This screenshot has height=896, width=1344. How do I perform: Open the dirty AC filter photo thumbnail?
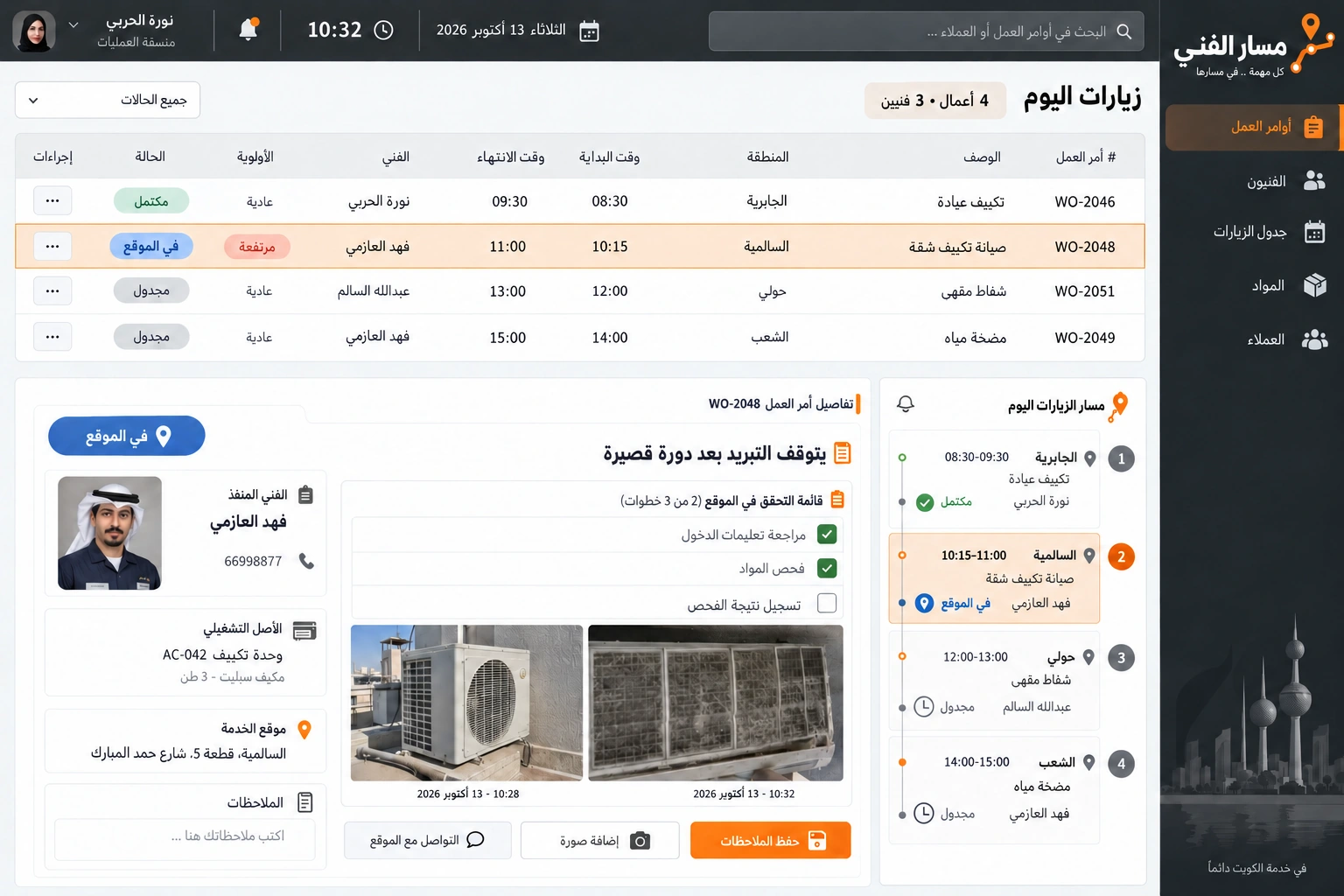click(716, 703)
